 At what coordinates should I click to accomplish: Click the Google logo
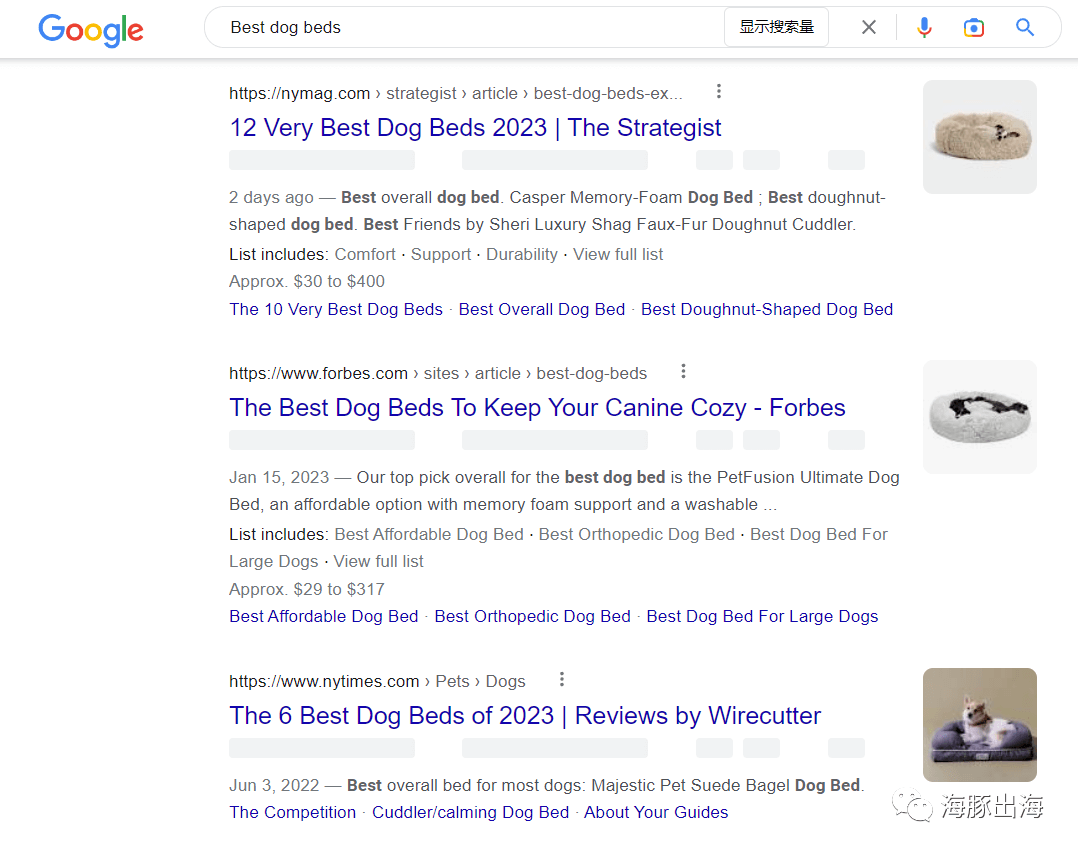(91, 29)
